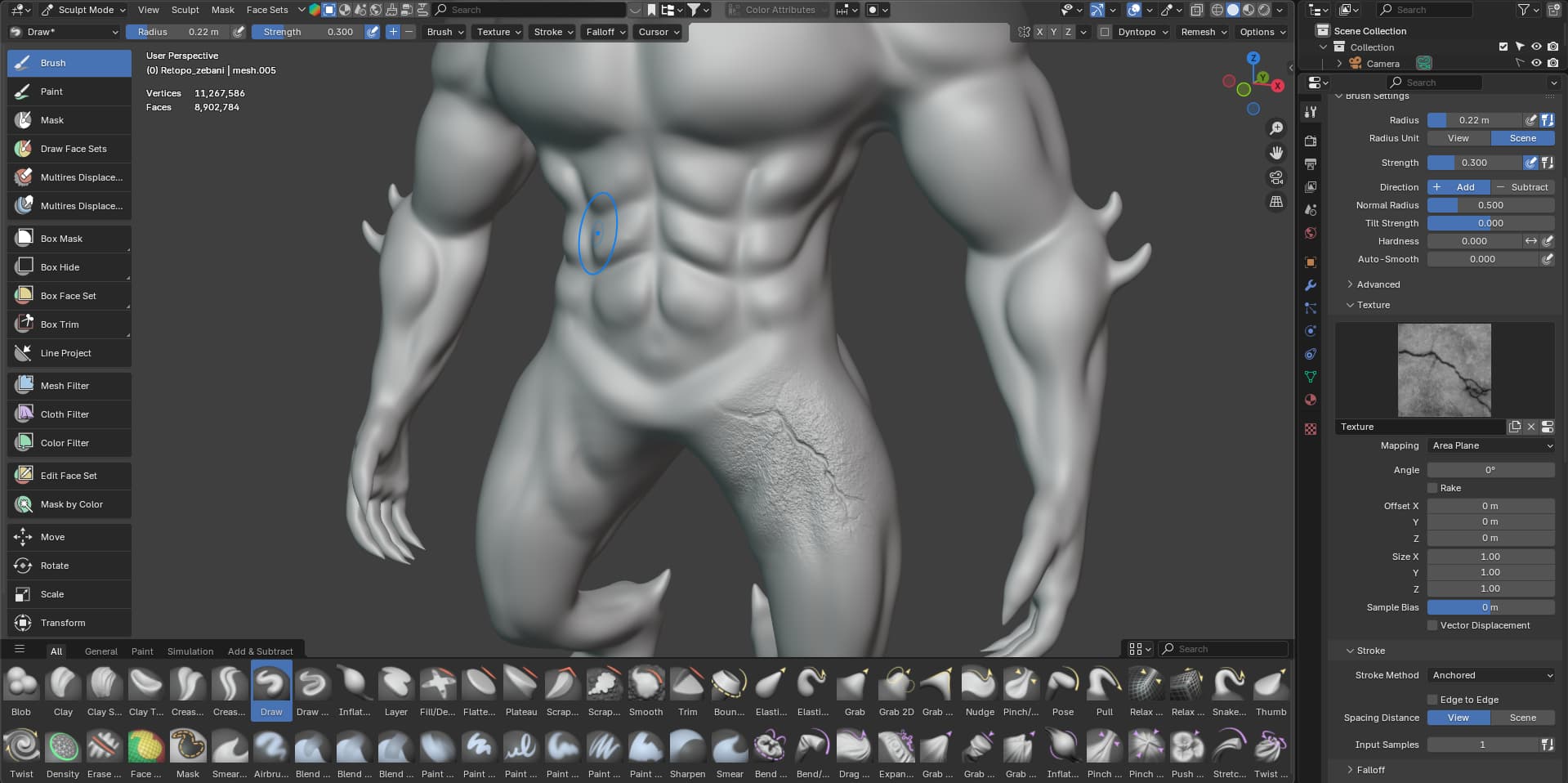Adjust the Normal Radius slider

point(1490,205)
